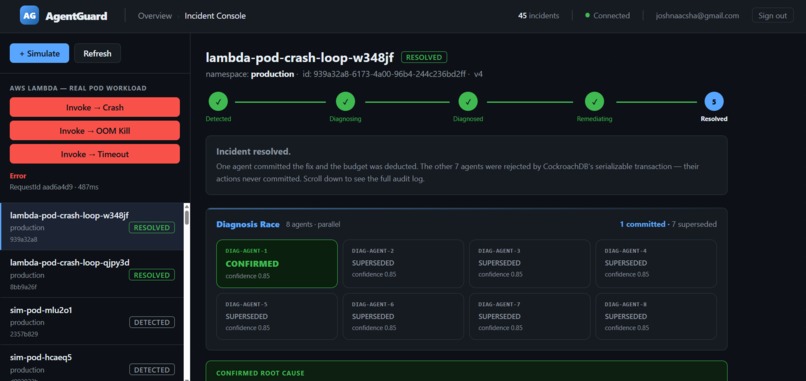Screen dimensions: 806x381
Task: Click the Error label under Lambda buttons
Action: 18,176
